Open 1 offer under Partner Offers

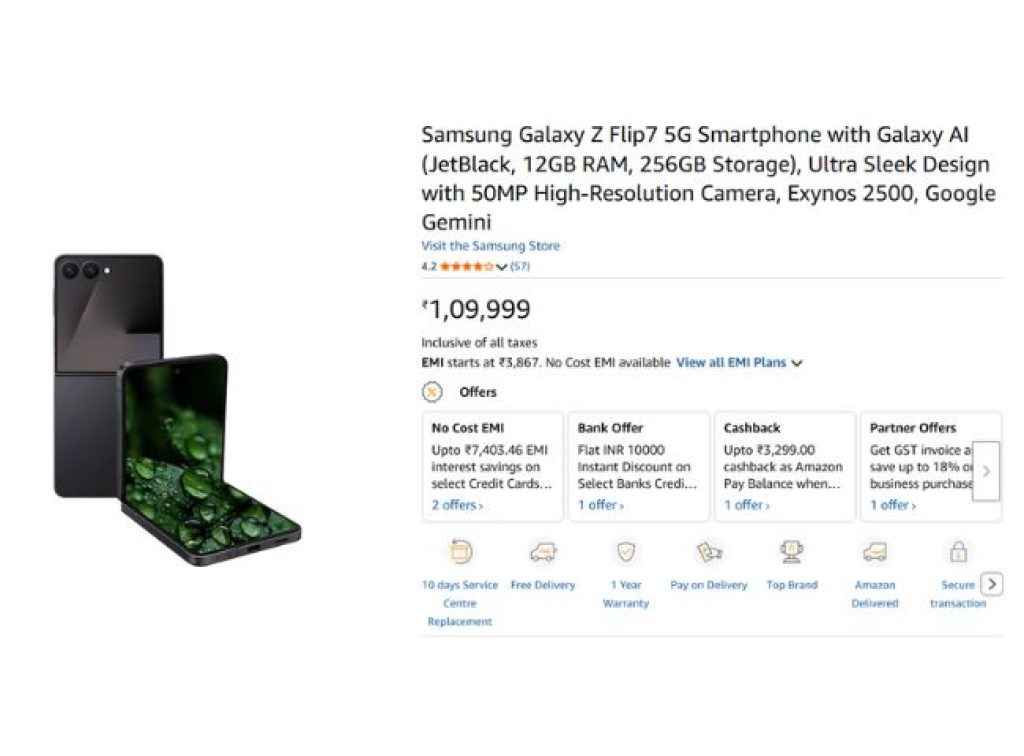pyautogui.click(x=890, y=505)
